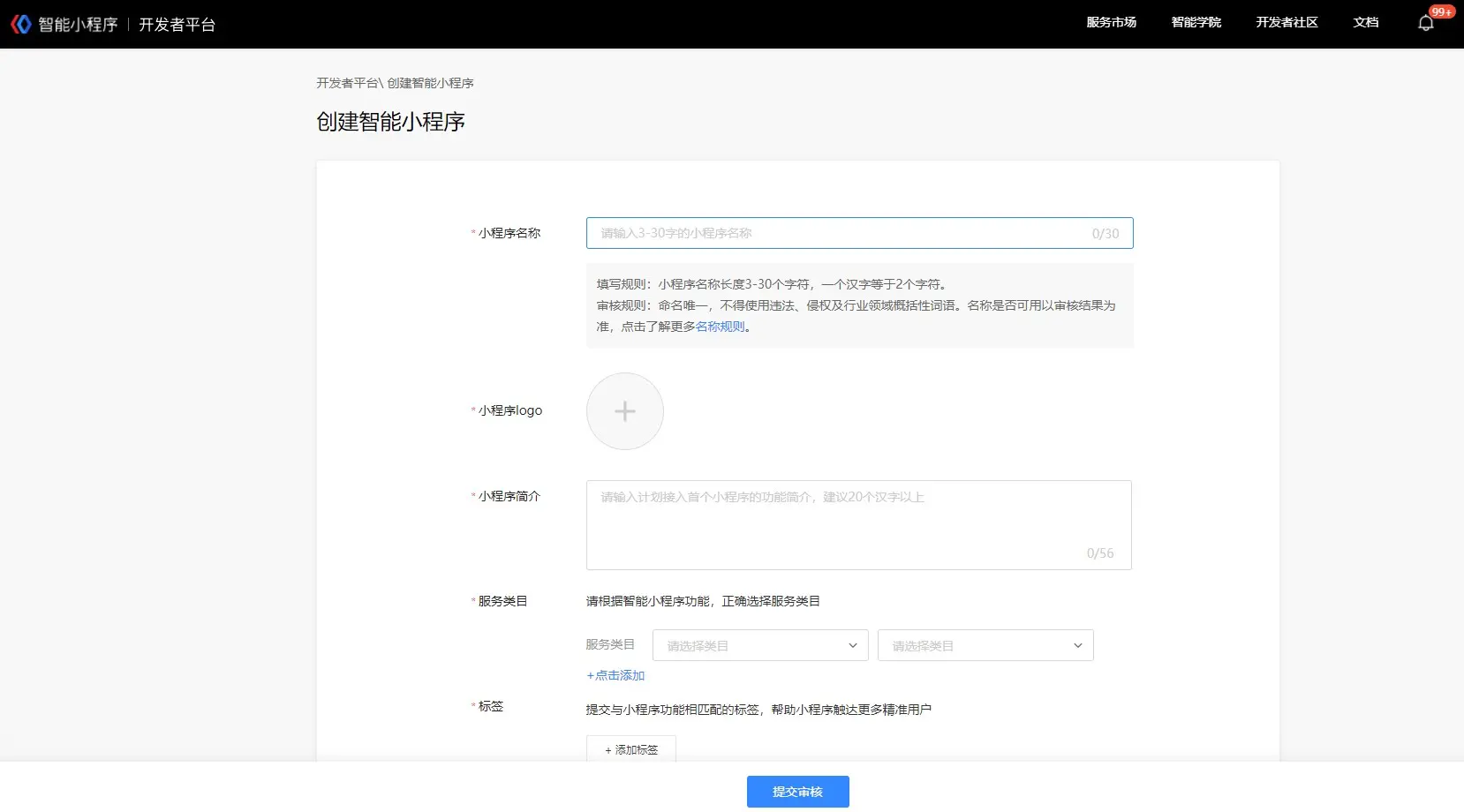Click 开发者平台 in the breadcrumb

tap(347, 83)
